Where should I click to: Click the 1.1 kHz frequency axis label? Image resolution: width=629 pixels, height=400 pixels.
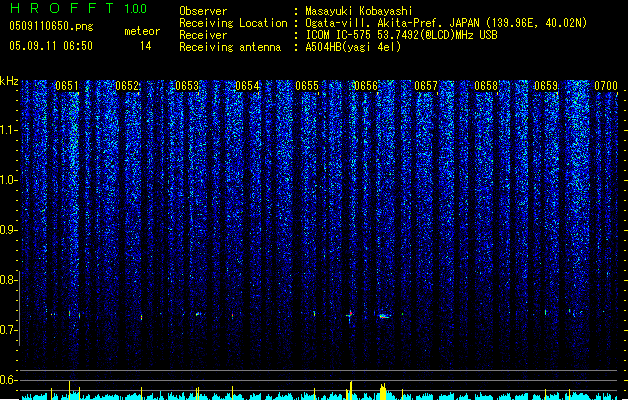(x=8, y=130)
